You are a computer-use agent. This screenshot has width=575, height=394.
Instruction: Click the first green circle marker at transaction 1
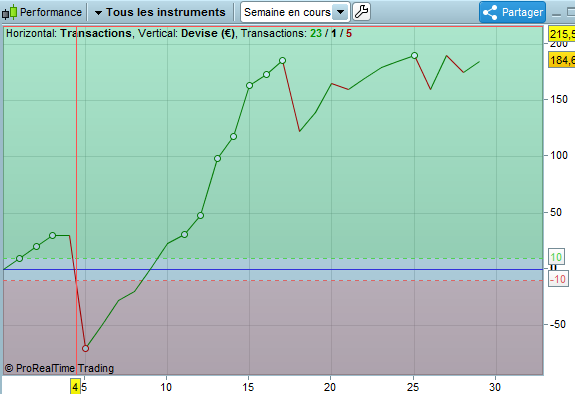[19, 259]
